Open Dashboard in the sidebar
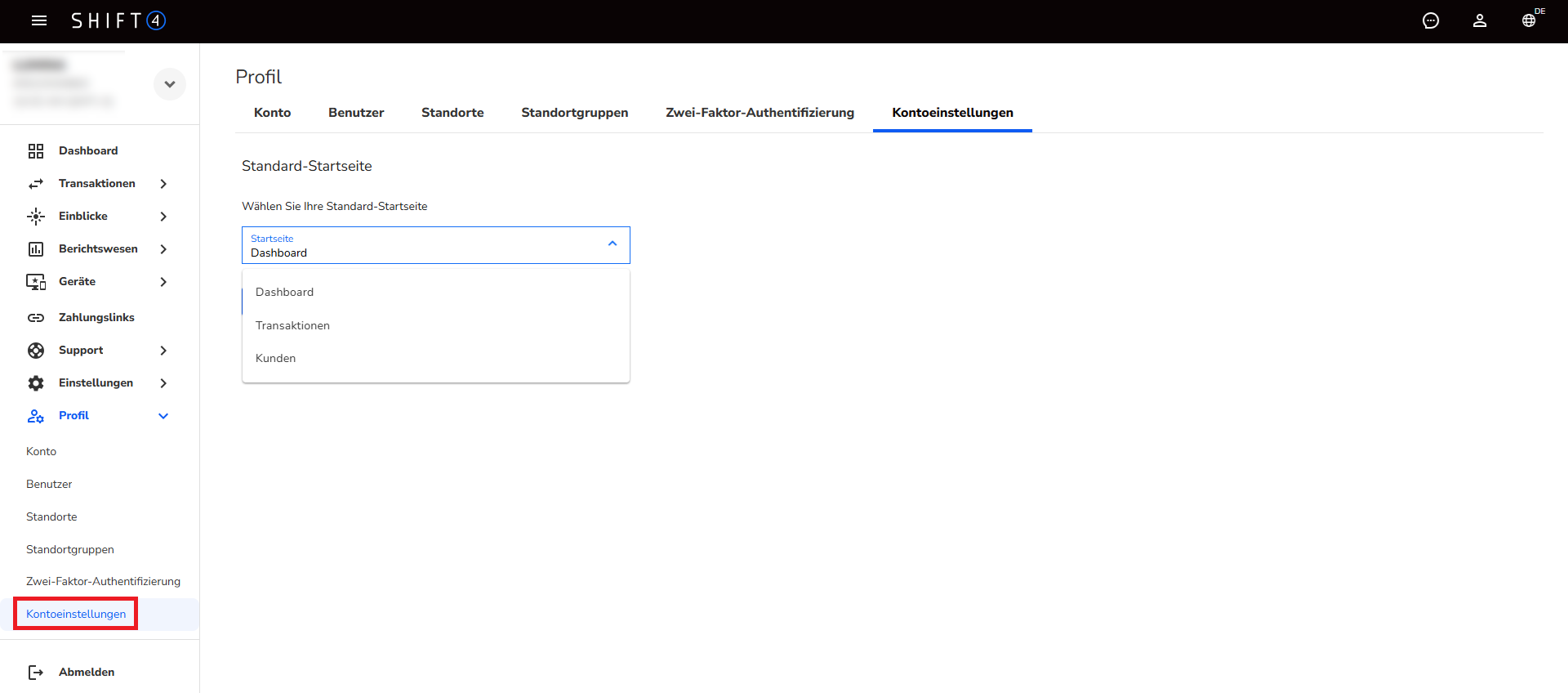This screenshot has height=693, width=1568. click(88, 151)
